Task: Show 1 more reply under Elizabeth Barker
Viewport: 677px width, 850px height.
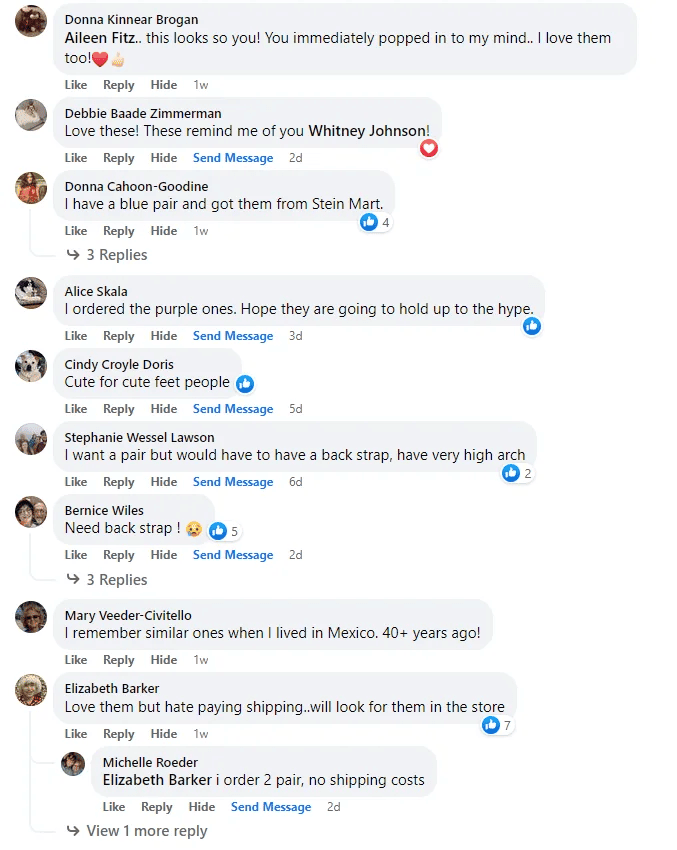Action: tap(146, 831)
